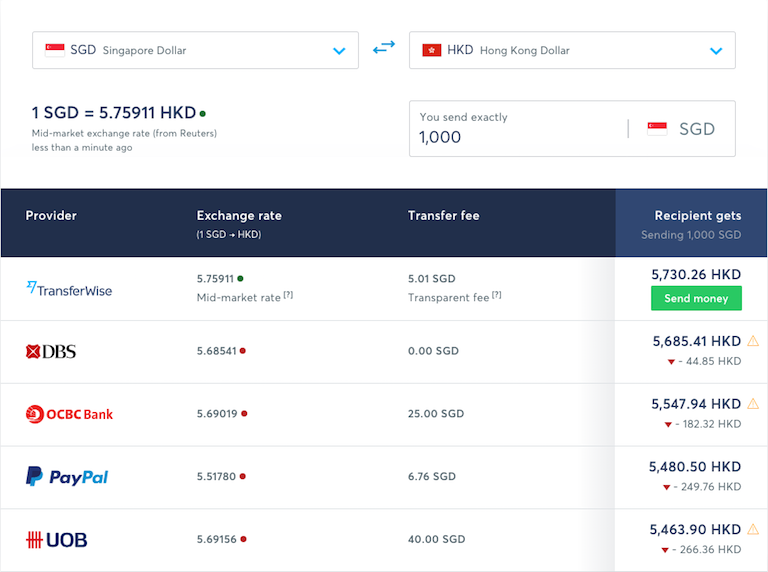Screen dimensions: 768x572
Task: Open the TransferWise logo
Action: click(x=69, y=289)
